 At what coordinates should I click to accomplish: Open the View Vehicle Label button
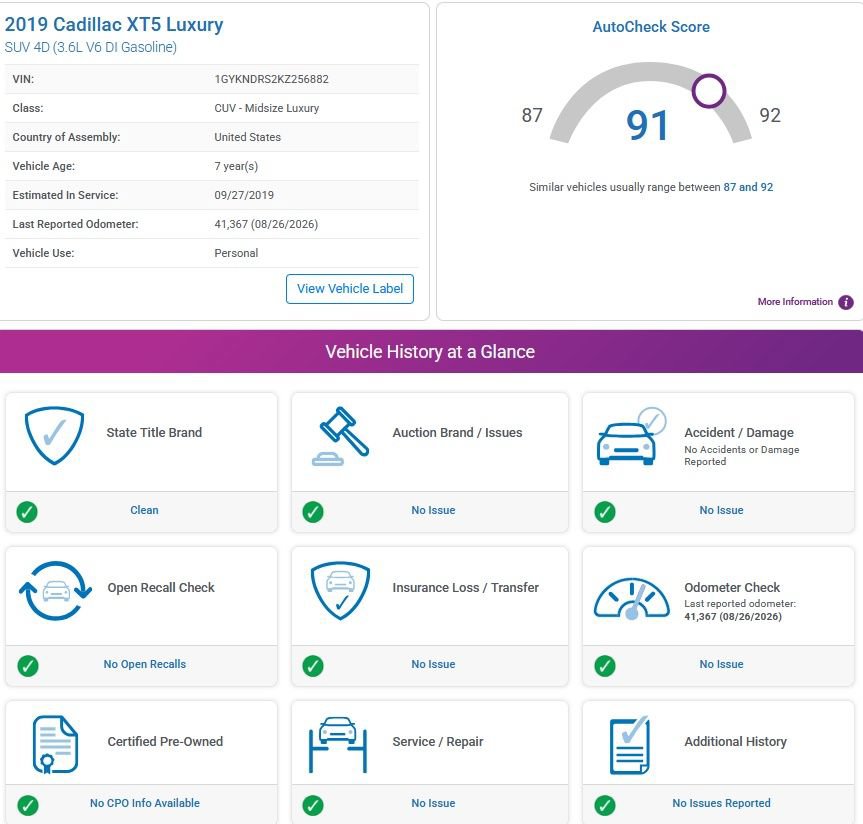[349, 288]
